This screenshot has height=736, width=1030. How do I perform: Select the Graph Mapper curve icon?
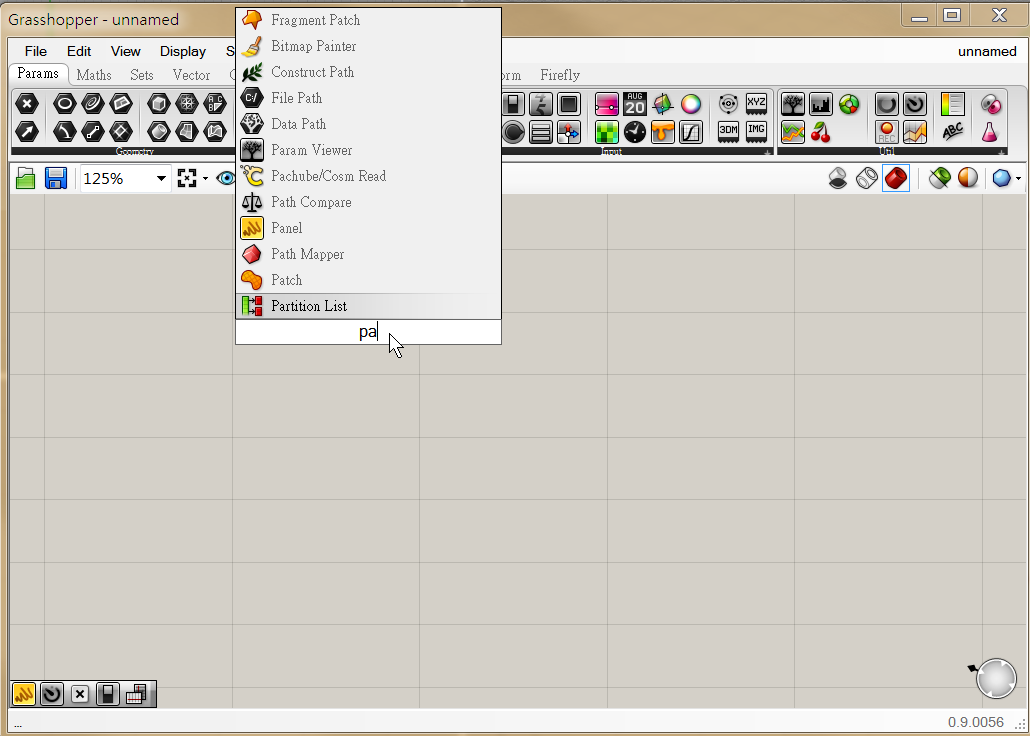point(691,131)
